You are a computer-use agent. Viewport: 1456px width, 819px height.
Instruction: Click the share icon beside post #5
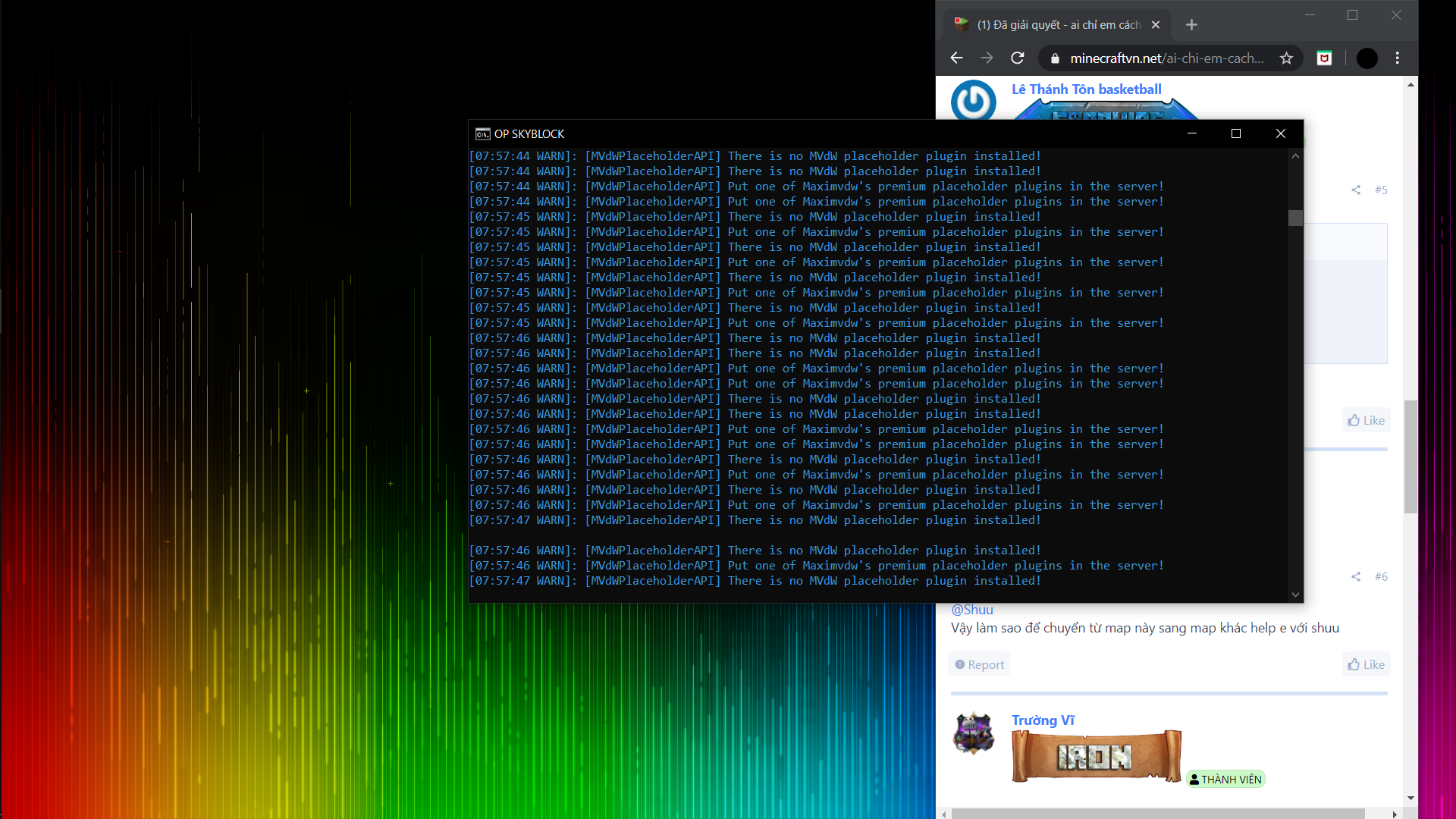tap(1355, 190)
